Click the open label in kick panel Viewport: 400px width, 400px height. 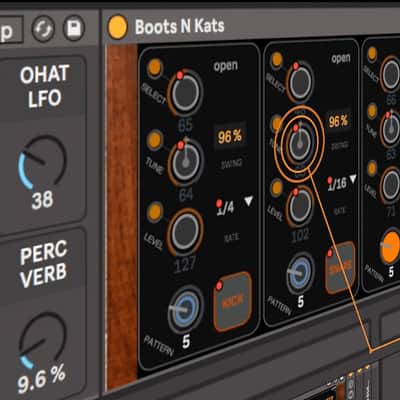[x=226, y=66]
